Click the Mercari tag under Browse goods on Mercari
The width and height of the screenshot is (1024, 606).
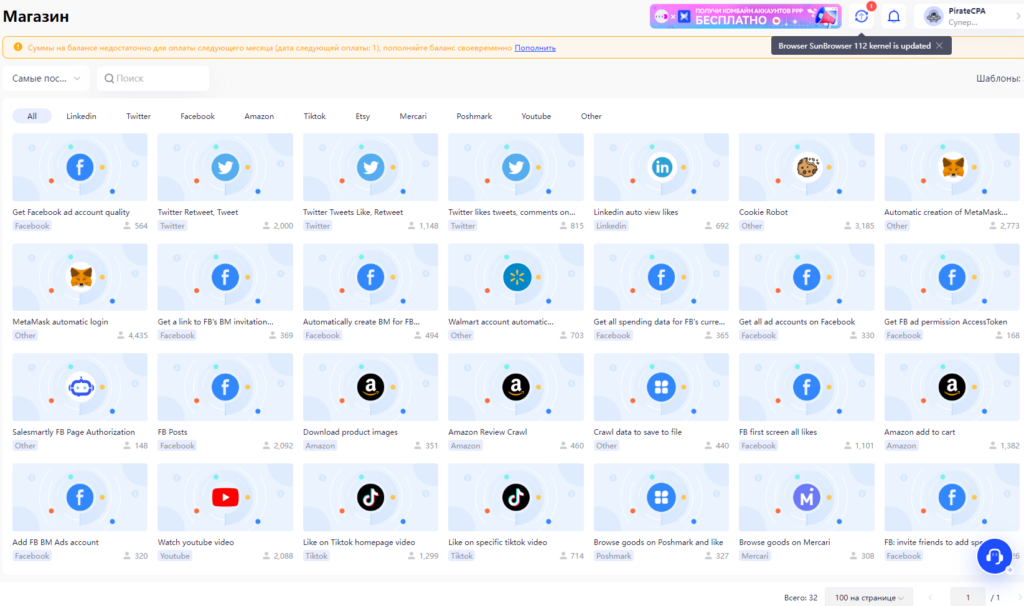tap(755, 556)
